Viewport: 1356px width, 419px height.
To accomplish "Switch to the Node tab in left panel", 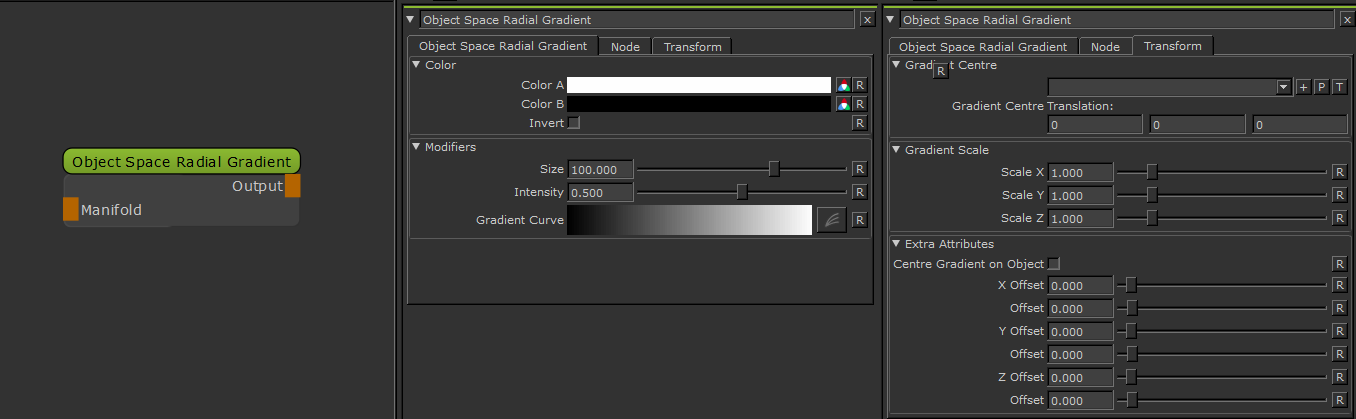I will tap(625, 46).
